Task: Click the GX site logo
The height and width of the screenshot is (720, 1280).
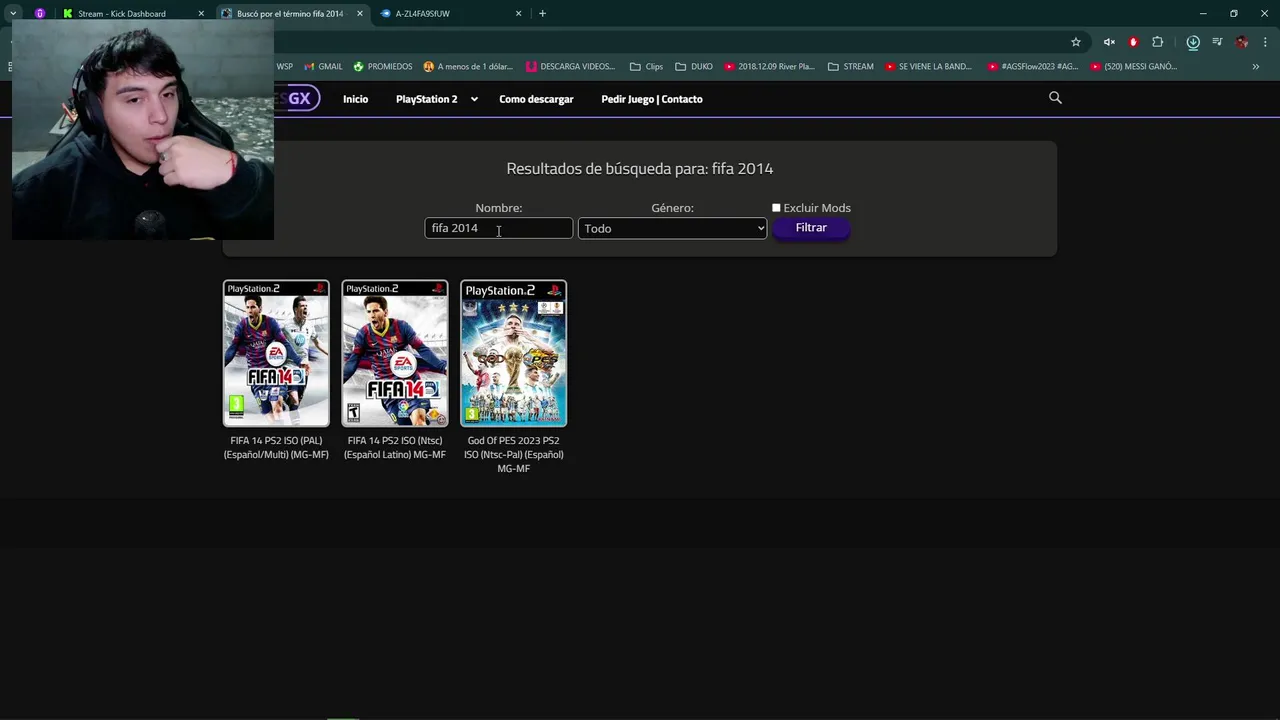Action: tap(298, 99)
